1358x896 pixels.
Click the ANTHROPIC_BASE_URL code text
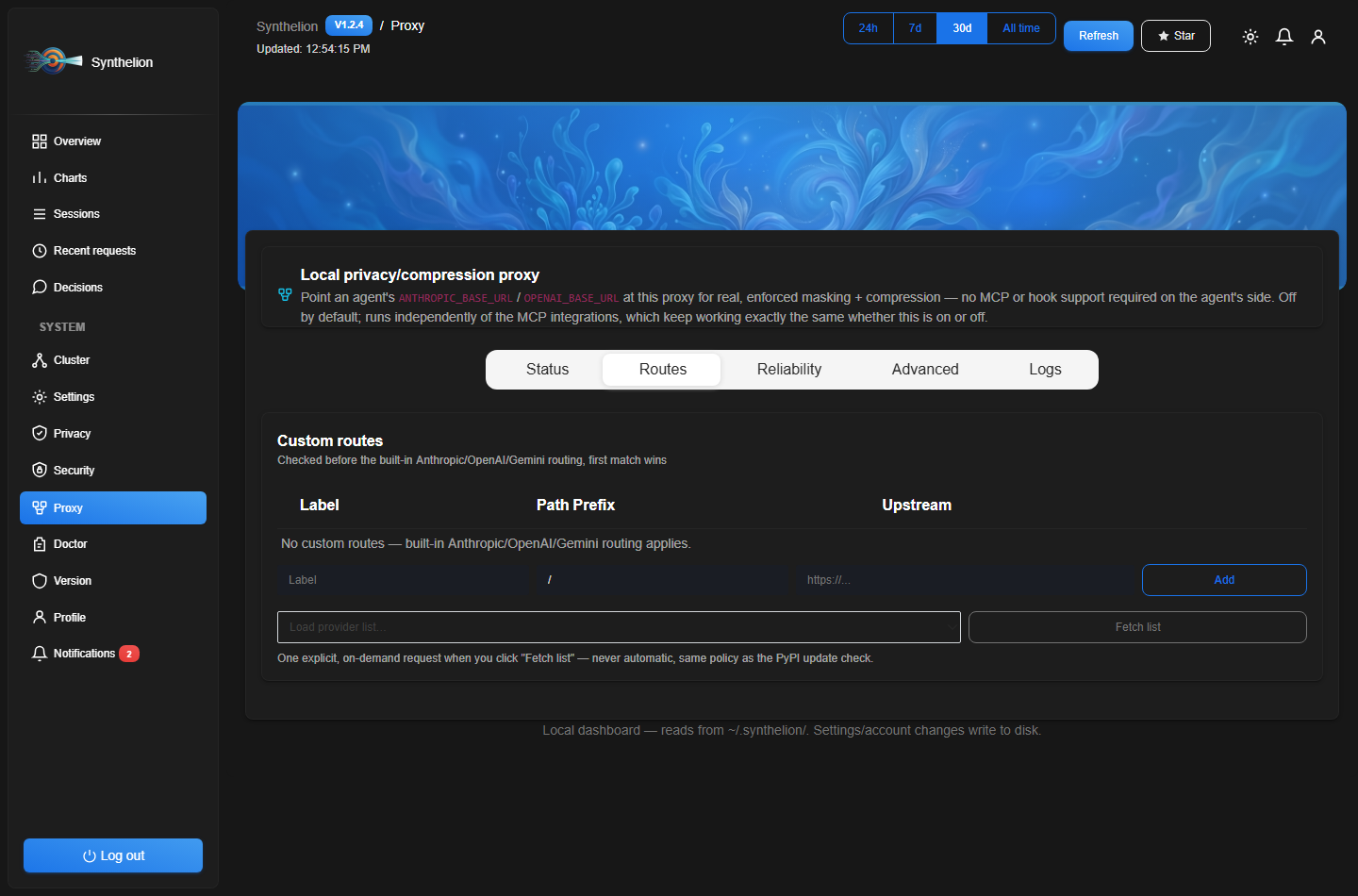[455, 298]
